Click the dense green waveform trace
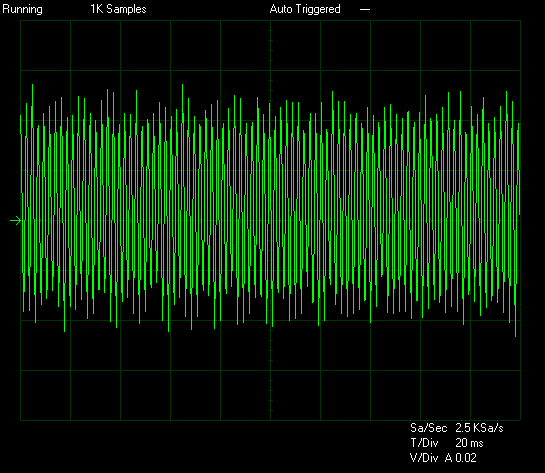This screenshot has height=473, width=545. 270,209
